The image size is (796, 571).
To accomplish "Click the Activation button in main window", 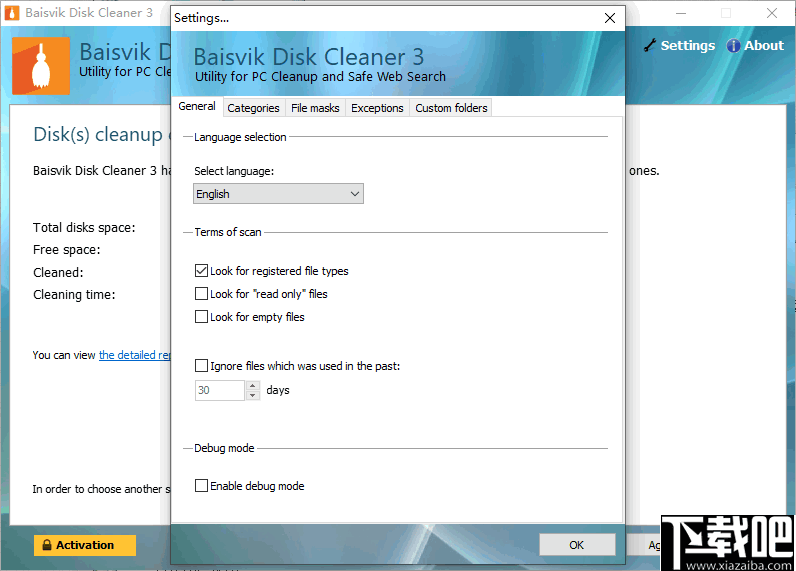I will pos(85,545).
